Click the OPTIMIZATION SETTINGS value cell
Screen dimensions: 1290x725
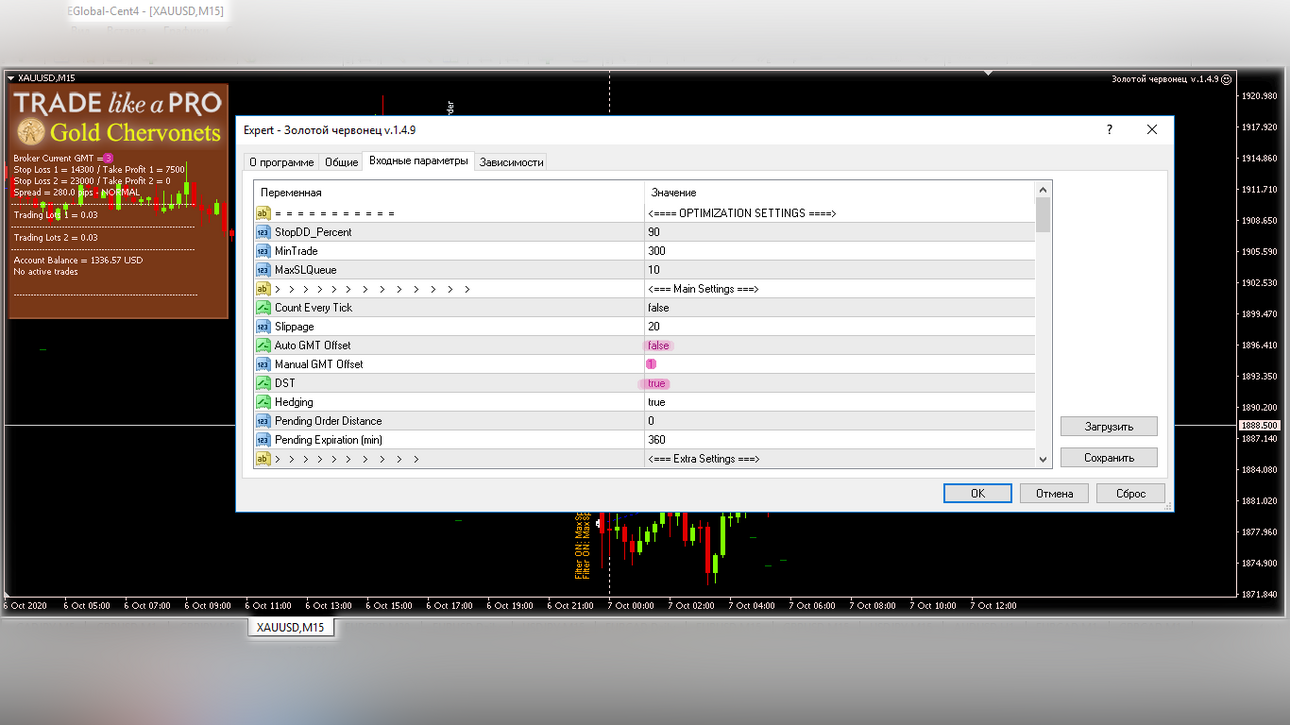[x=840, y=213]
